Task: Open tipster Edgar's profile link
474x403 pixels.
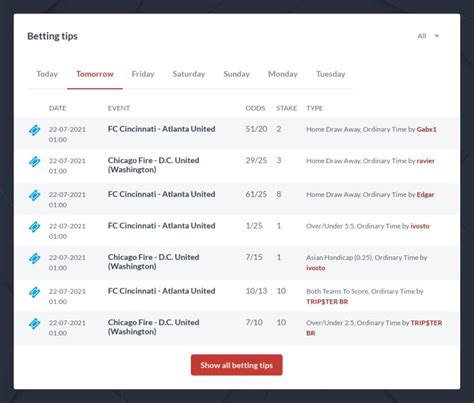Action: [x=425, y=195]
